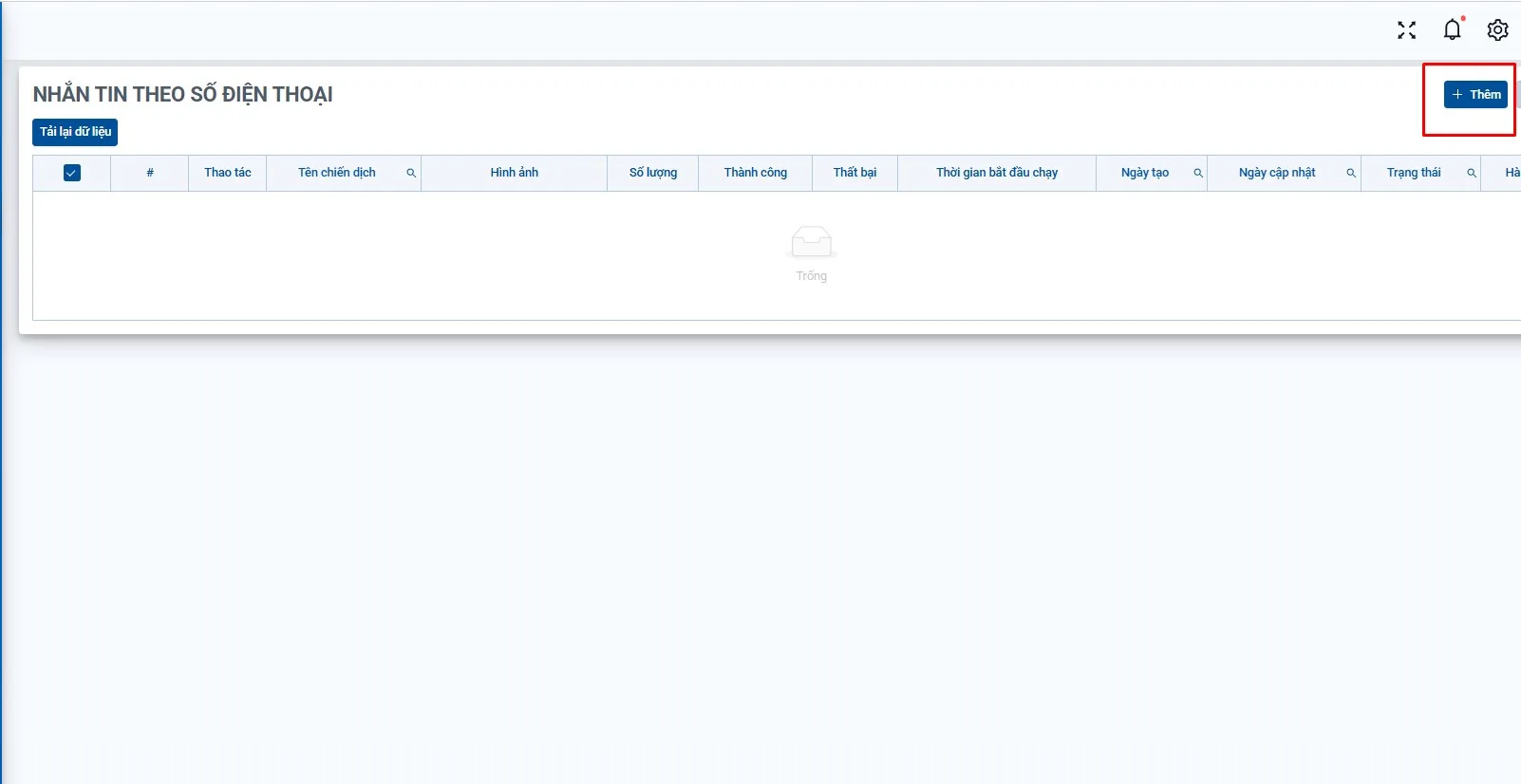Viewport: 1521px width, 784px height.
Task: Toggle the select-all checkbox in table header
Action: (x=71, y=173)
